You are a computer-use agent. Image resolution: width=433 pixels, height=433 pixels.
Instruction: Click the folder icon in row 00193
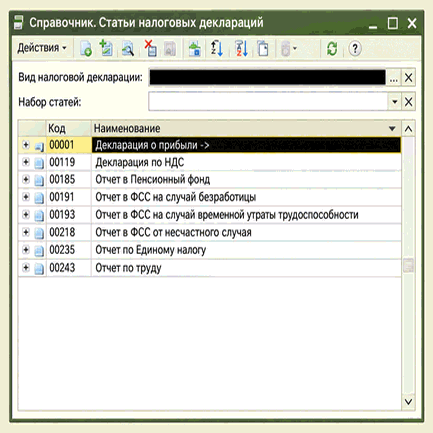click(39, 215)
